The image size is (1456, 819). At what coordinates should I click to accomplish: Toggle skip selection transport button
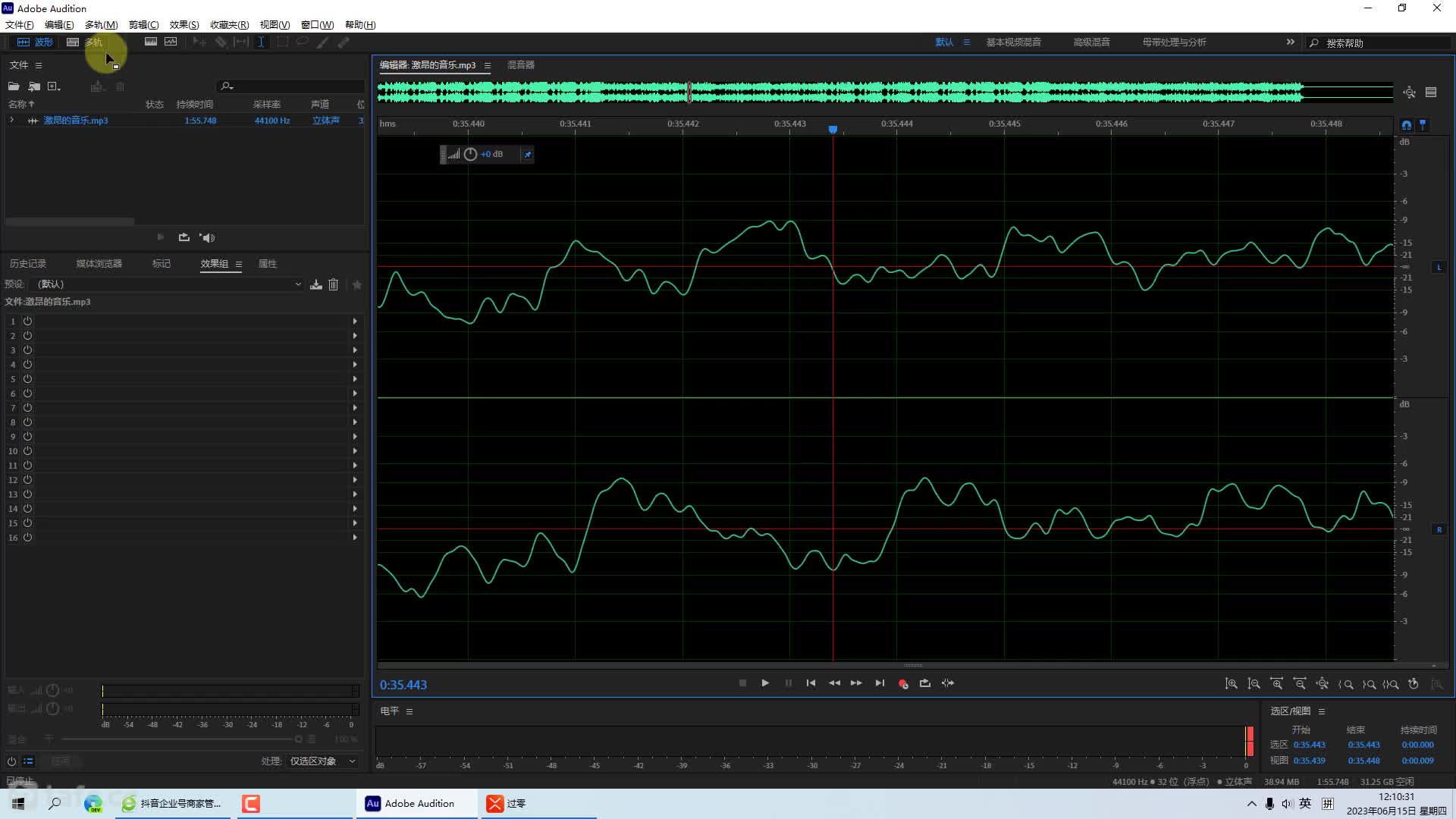(948, 683)
